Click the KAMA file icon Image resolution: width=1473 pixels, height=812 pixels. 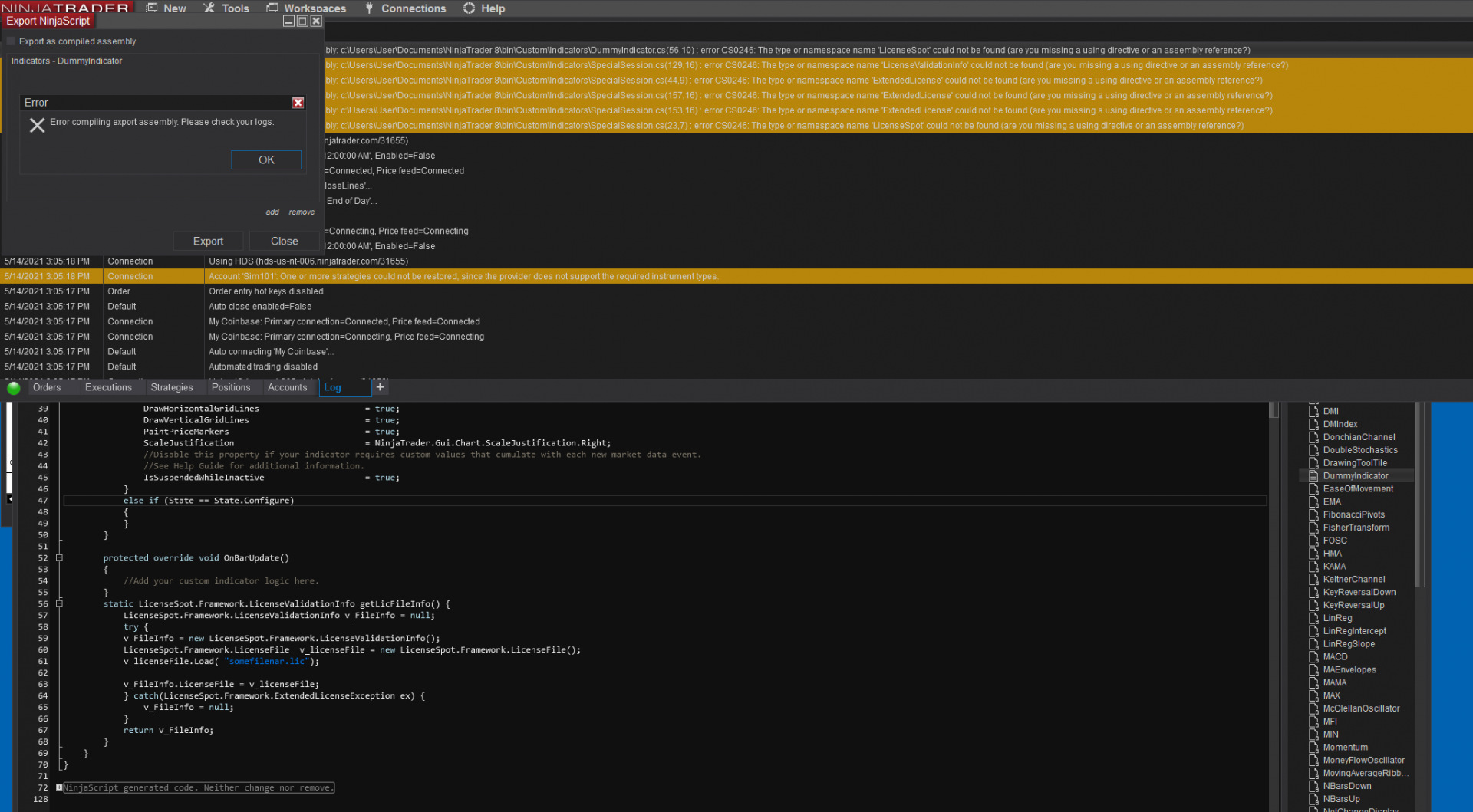click(x=1313, y=567)
